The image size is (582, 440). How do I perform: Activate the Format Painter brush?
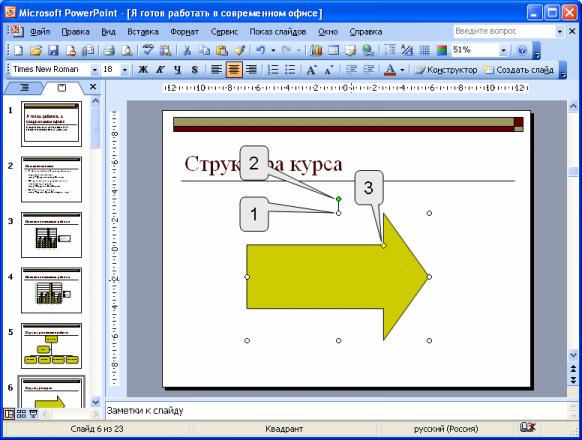pos(239,50)
